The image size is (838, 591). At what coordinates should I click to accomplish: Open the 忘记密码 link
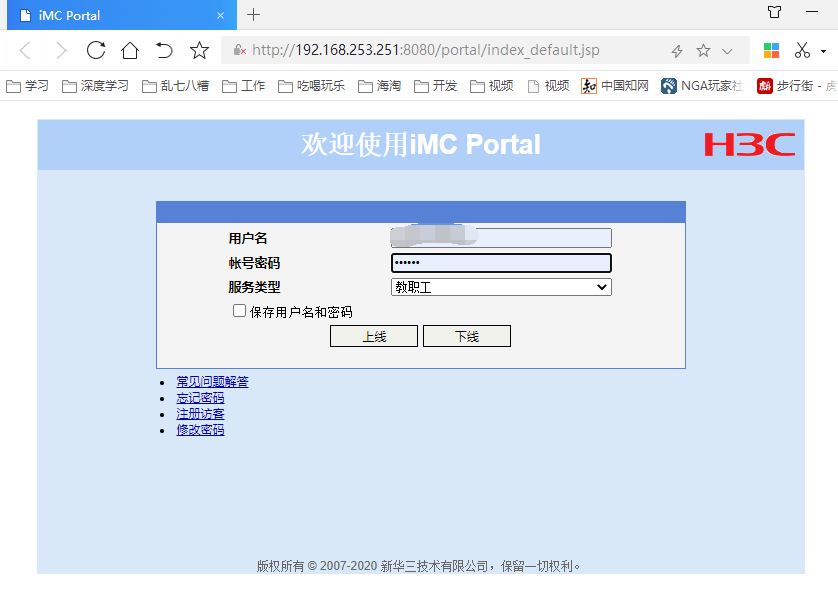(200, 398)
